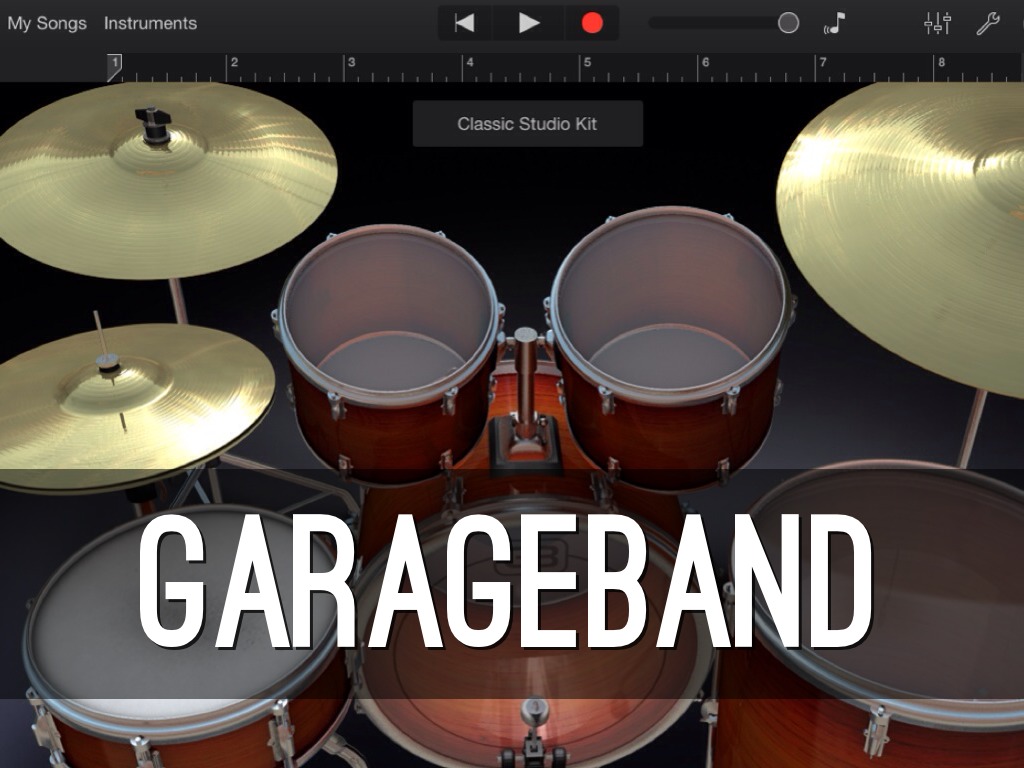The image size is (1024, 768).
Task: Strike the large ride cymbal on right
Action: pos(910,220)
